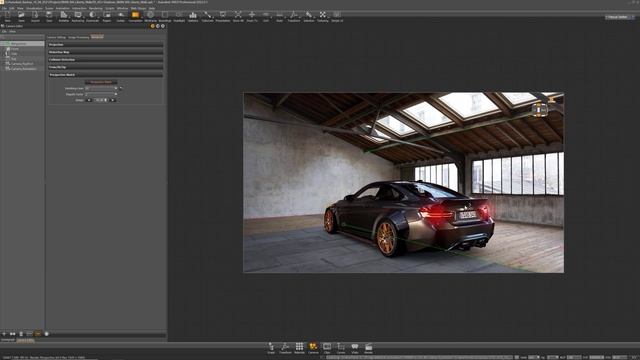Open the Materials module from the bottom bar
Viewport: 640px width, 360px height.
point(299,348)
